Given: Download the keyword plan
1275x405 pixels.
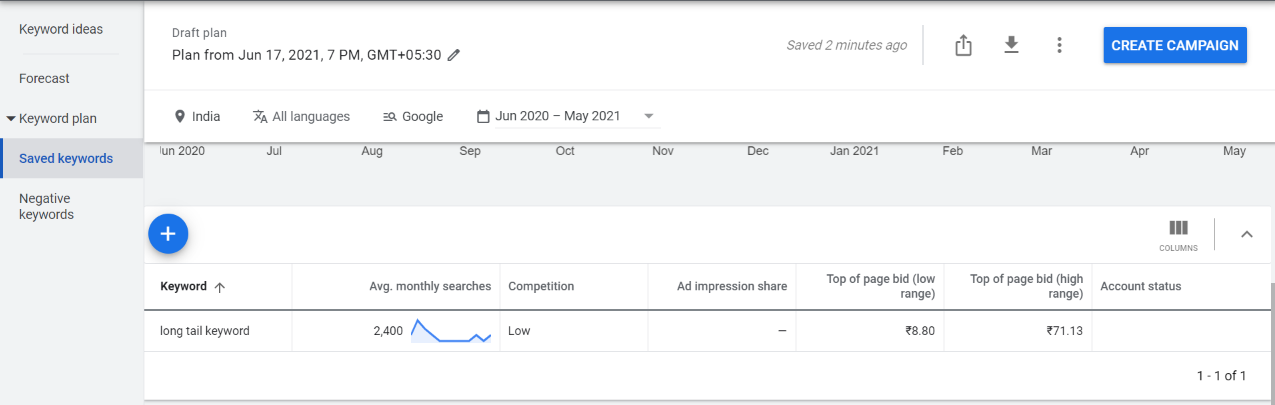Looking at the screenshot, I should click(1011, 45).
